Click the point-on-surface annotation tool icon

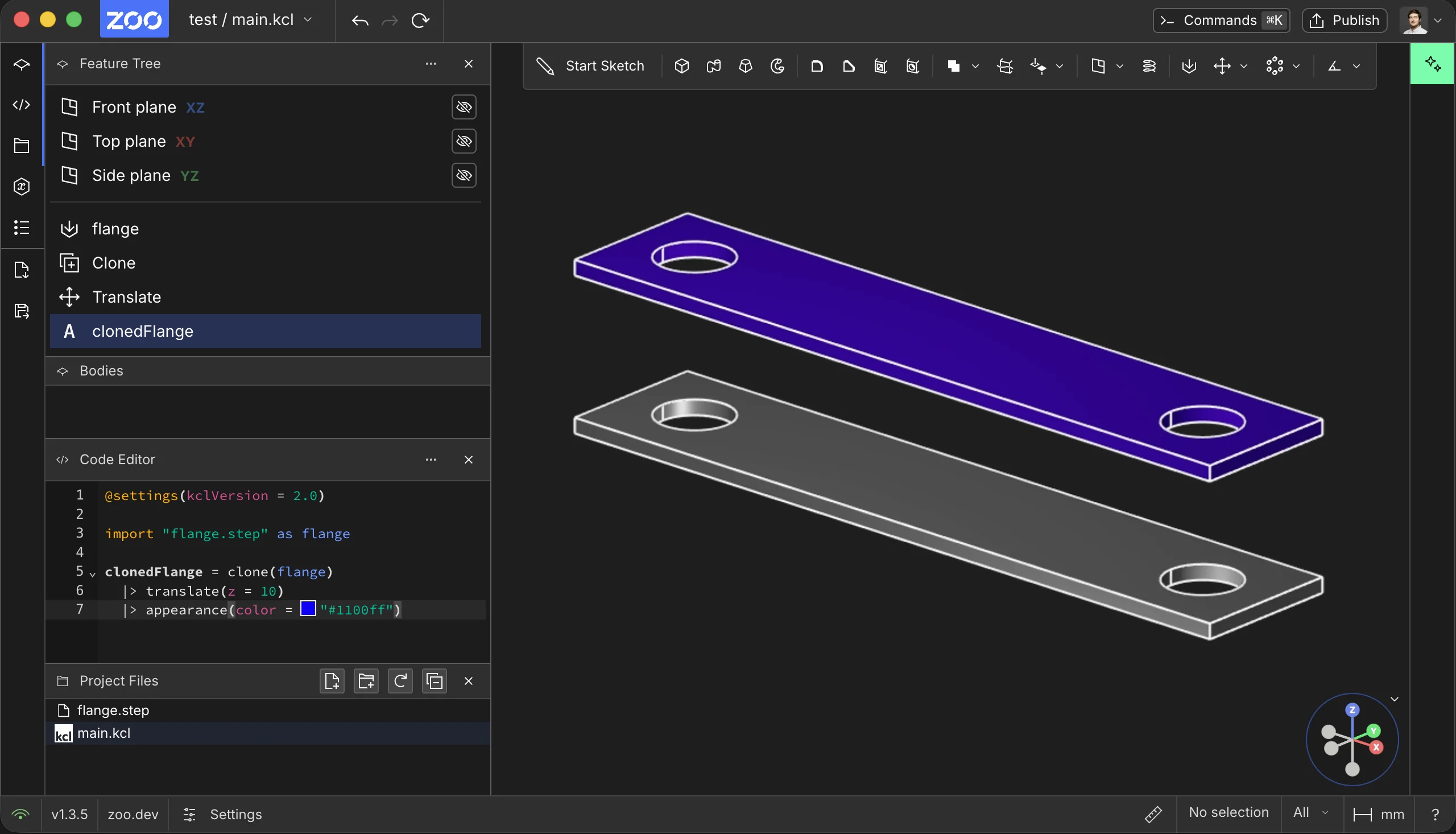1038,66
